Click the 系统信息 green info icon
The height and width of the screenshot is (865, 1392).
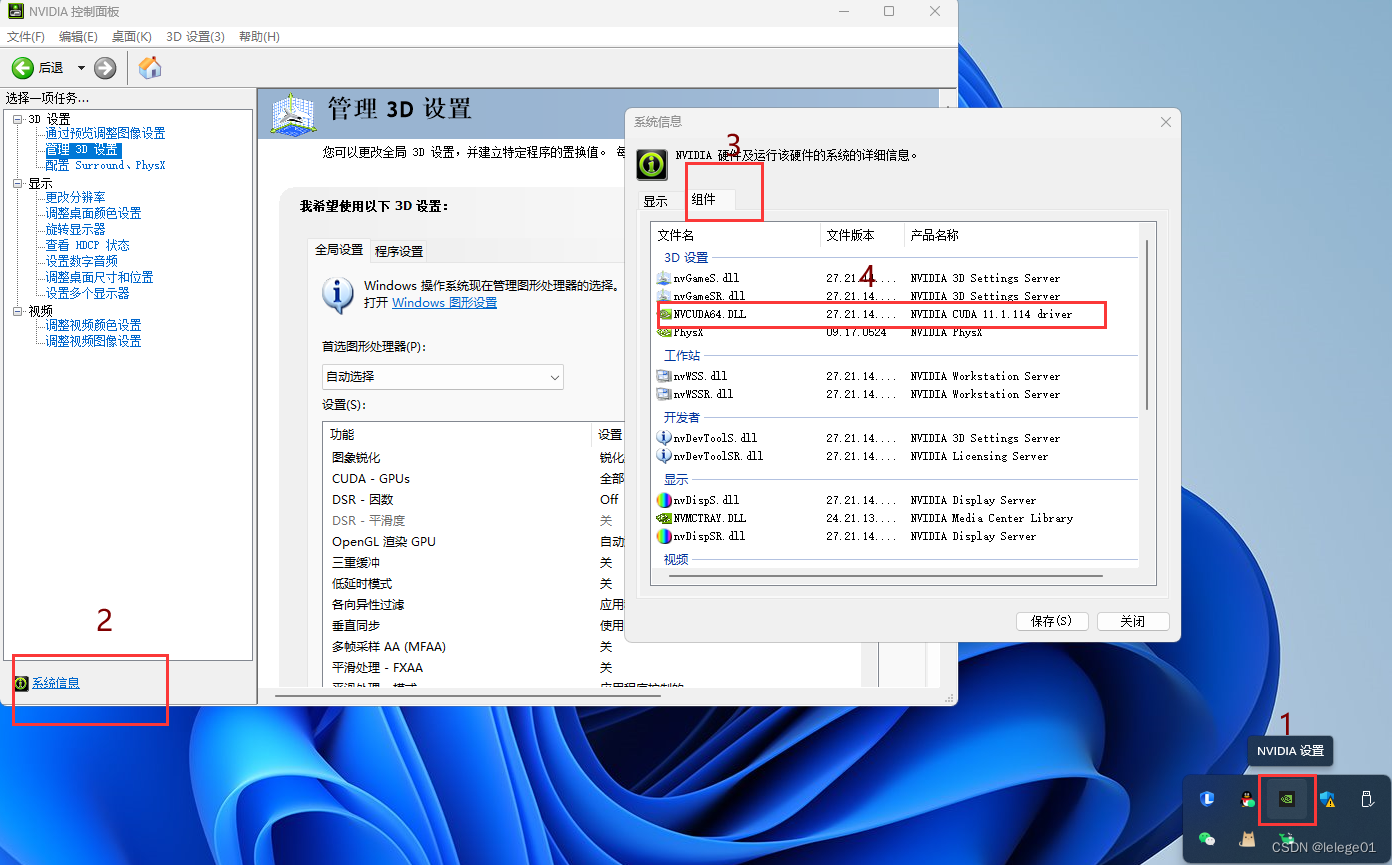pos(21,683)
